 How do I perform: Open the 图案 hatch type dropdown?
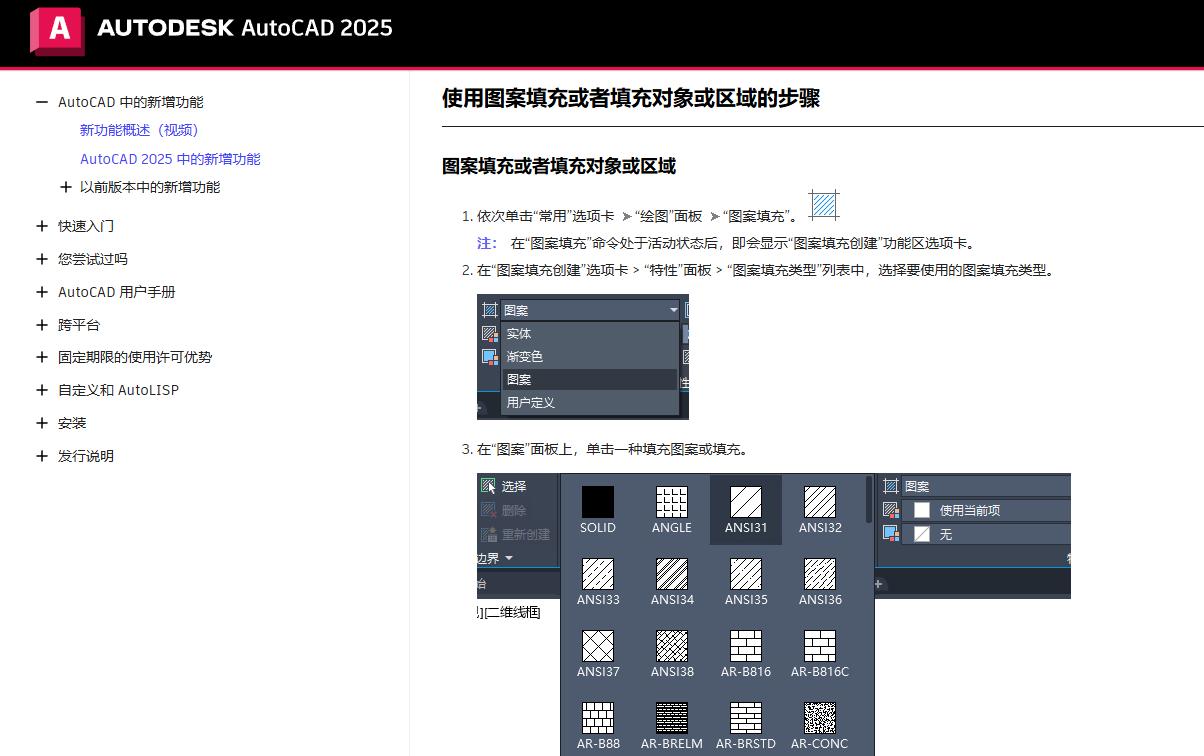tap(589, 310)
